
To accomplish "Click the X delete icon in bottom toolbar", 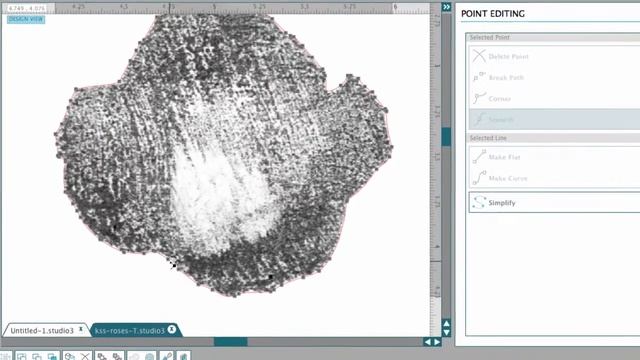I will 85,356.
